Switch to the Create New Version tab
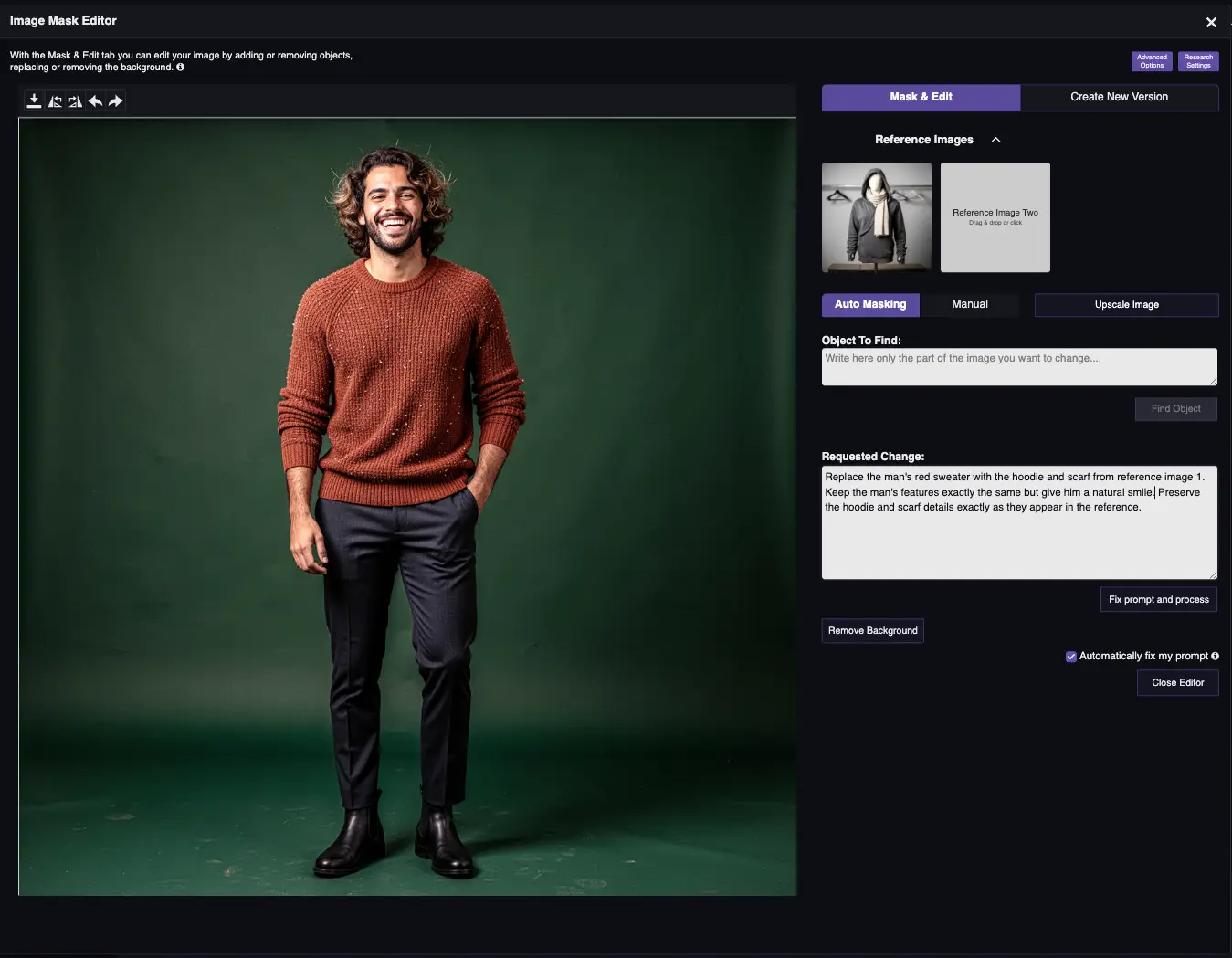 coord(1119,97)
